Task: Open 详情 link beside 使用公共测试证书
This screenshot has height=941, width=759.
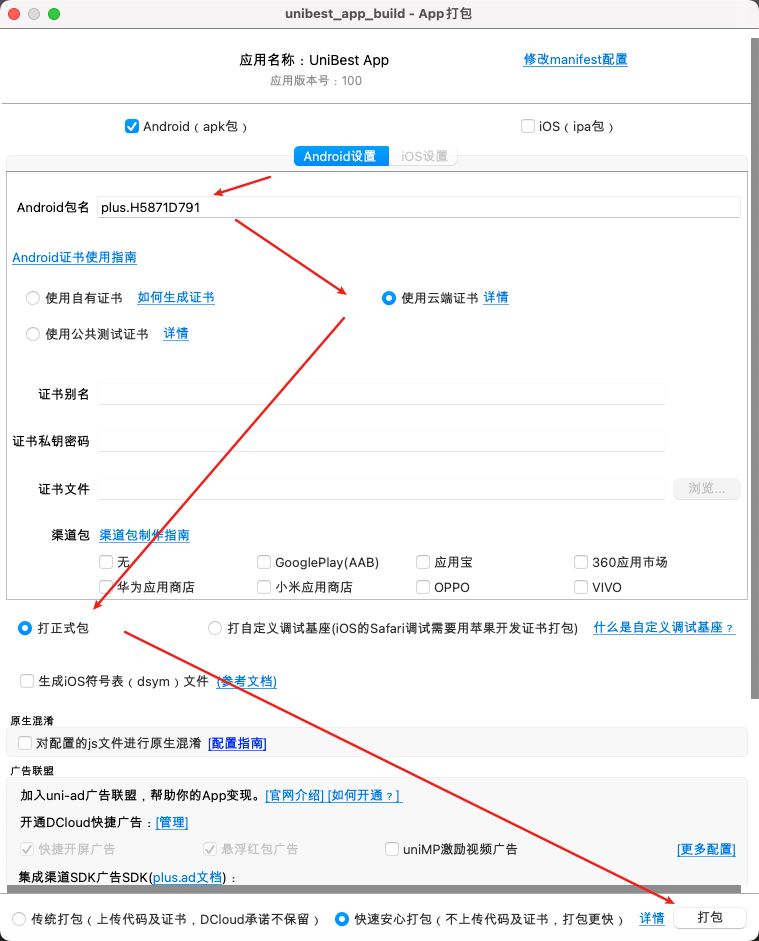Action: pos(176,333)
